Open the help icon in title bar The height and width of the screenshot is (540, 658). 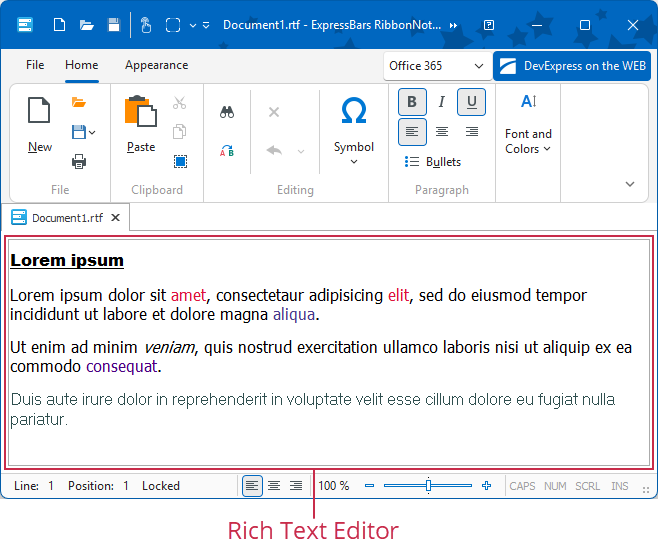click(x=489, y=25)
